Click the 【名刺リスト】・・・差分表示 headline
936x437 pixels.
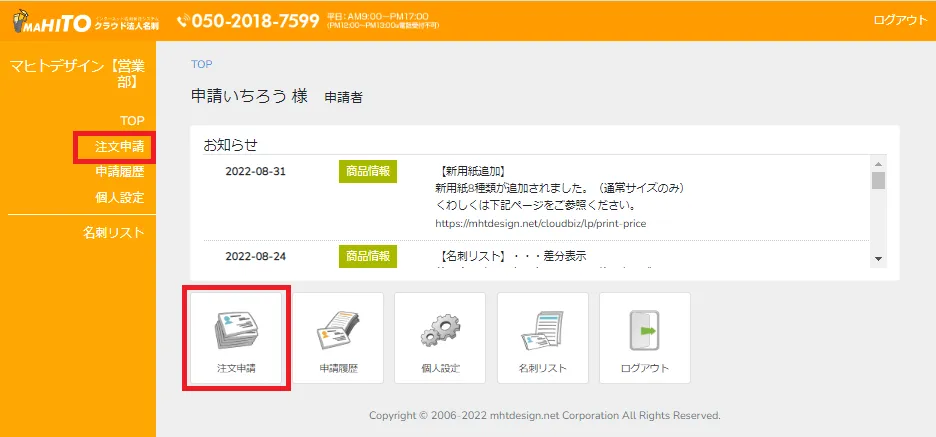tap(512, 257)
